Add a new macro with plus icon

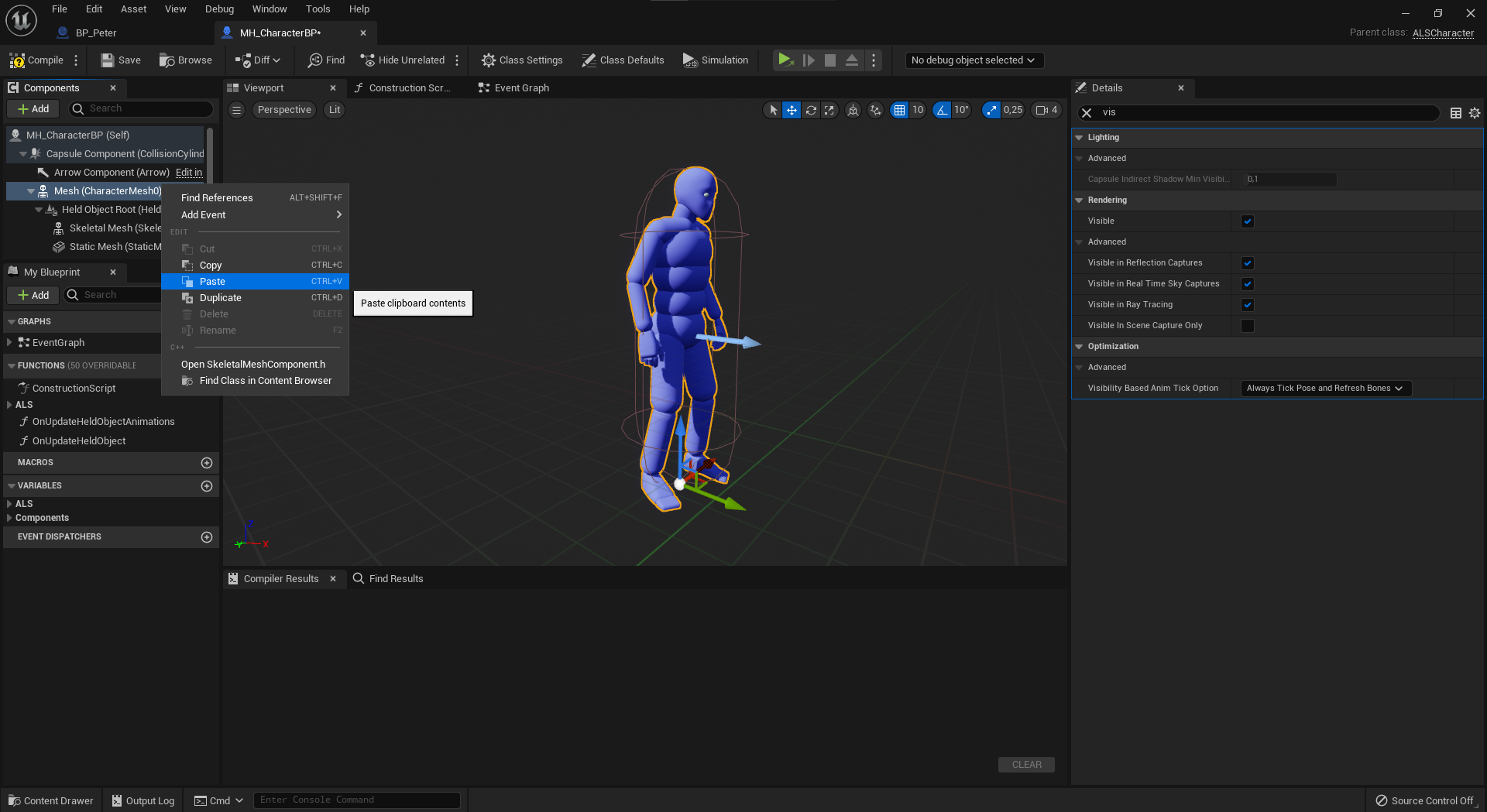click(x=207, y=463)
